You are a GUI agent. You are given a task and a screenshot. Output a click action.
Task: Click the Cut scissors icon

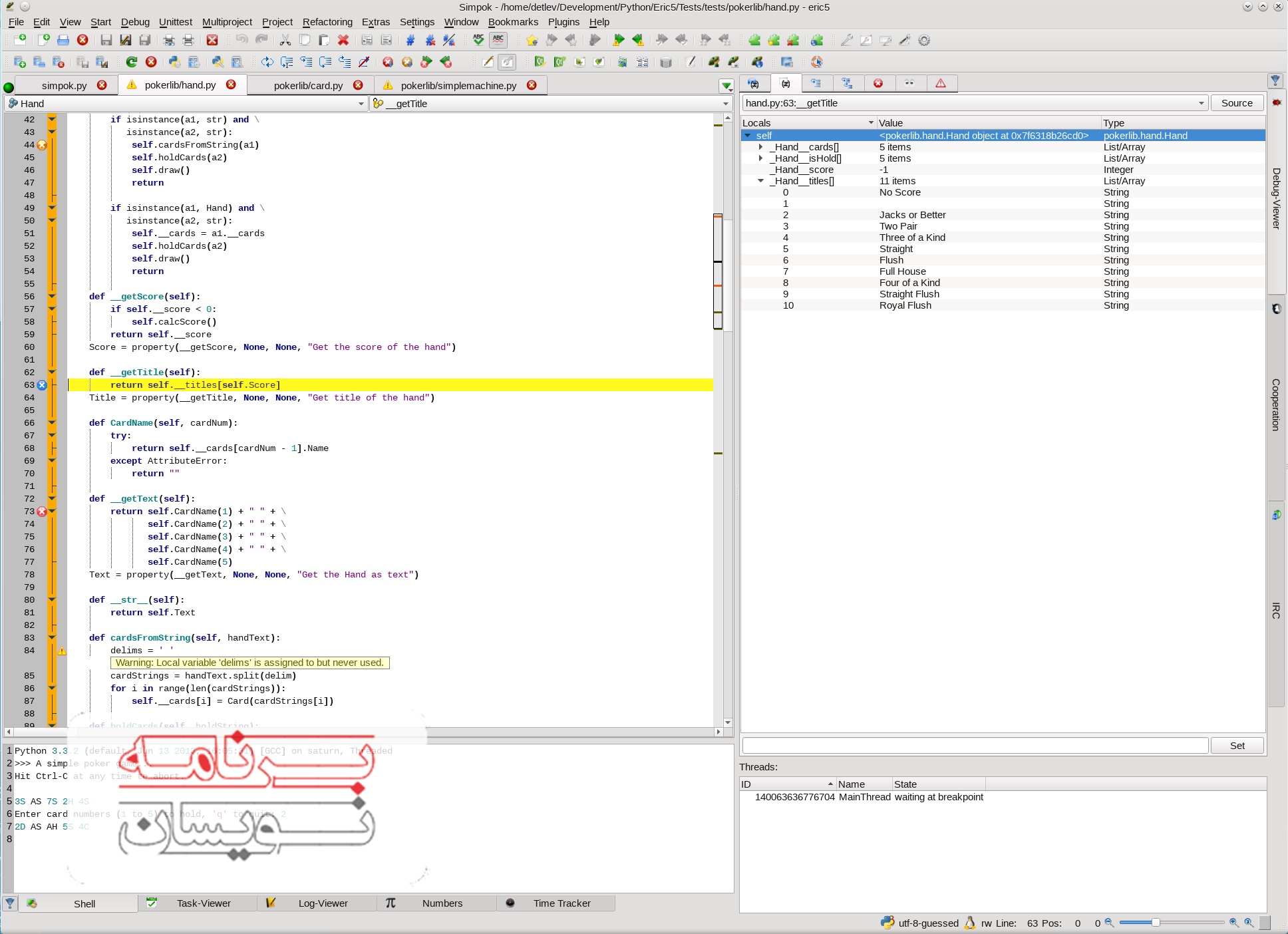tap(285, 41)
